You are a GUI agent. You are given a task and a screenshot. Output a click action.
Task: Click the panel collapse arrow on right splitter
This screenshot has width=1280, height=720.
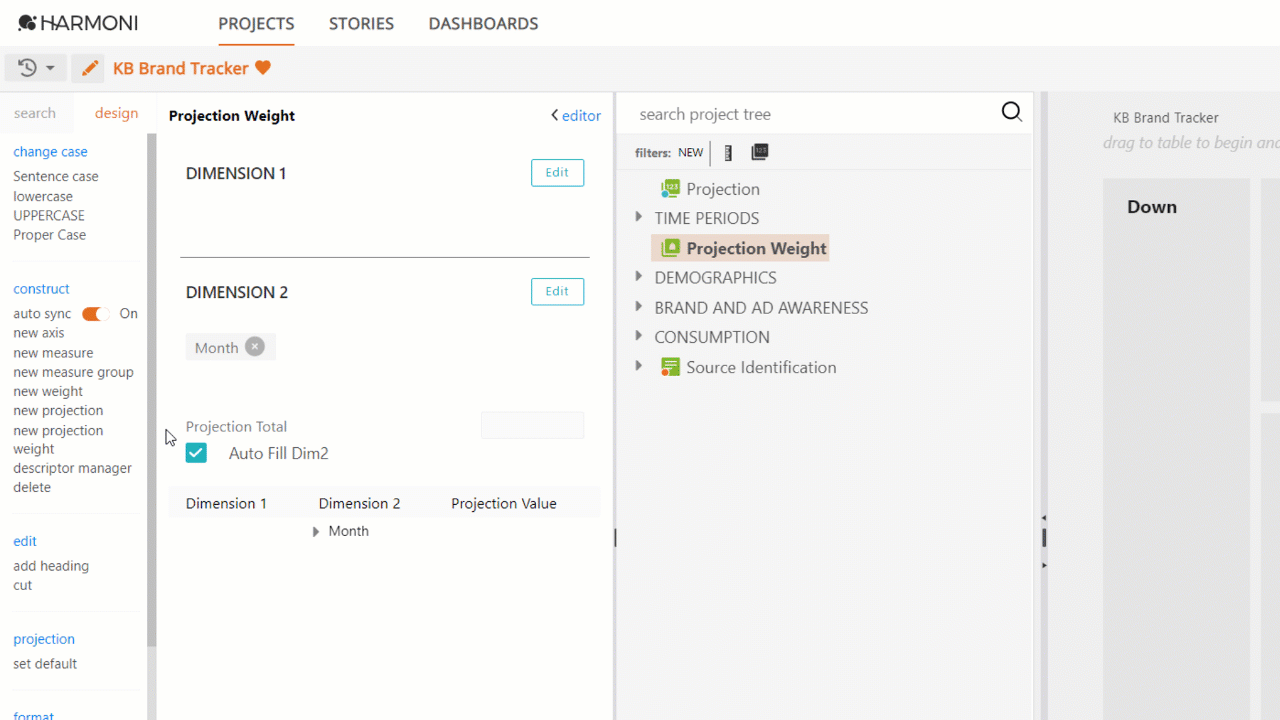coord(1044,518)
